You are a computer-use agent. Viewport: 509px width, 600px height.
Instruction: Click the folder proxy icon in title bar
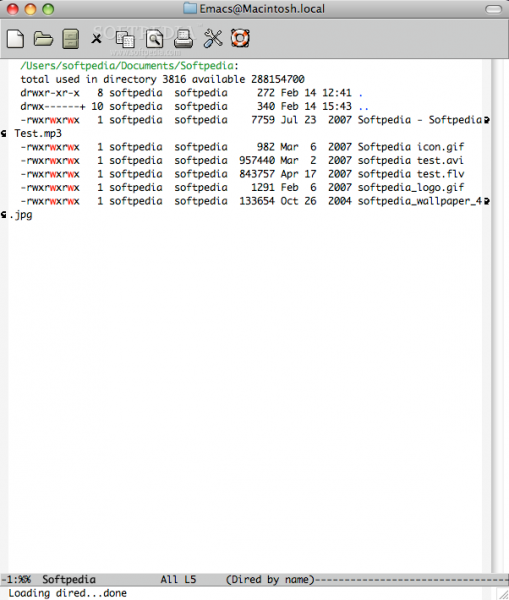click(x=190, y=8)
